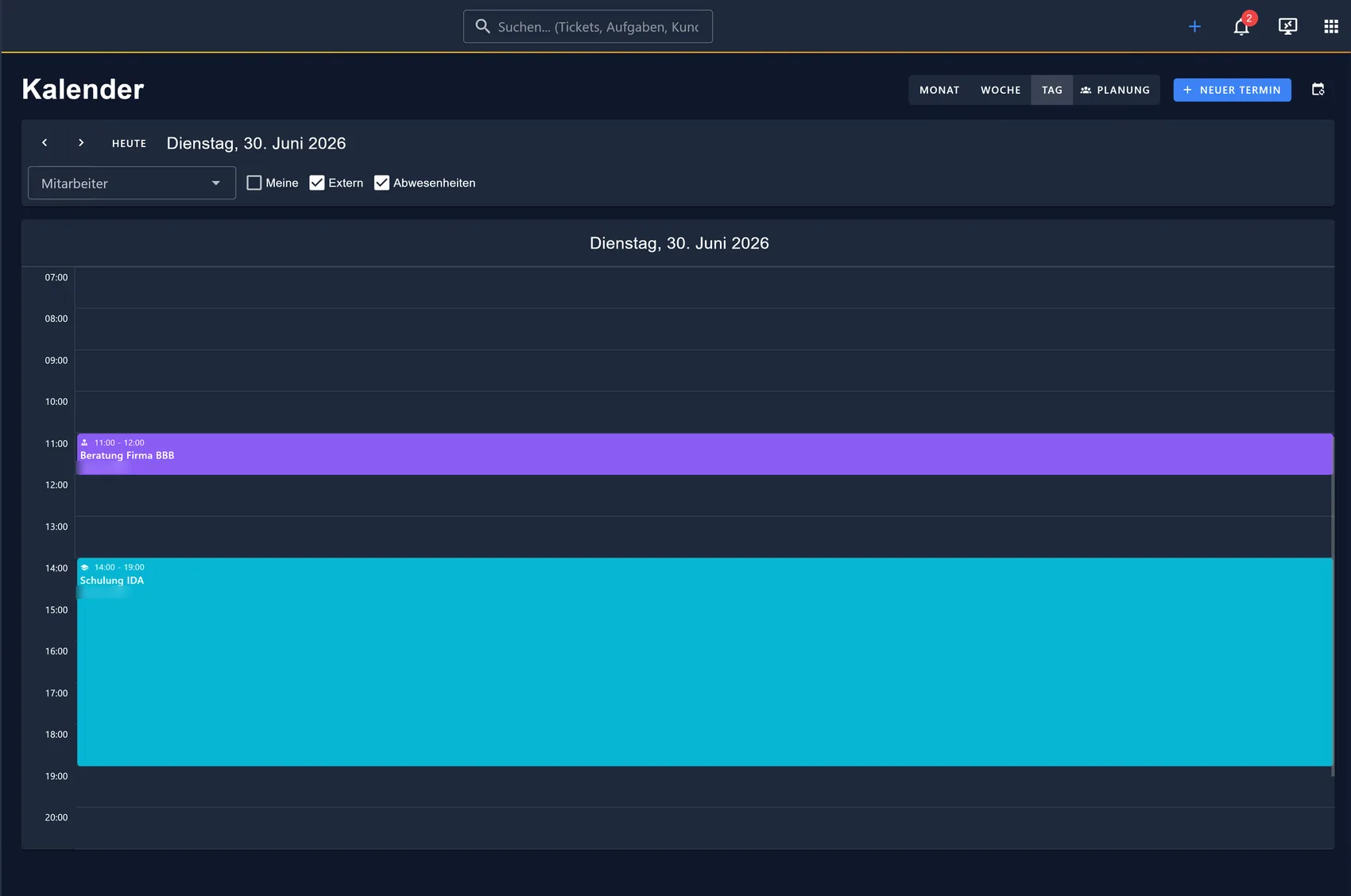Go to the previous day arrow

[x=45, y=143]
